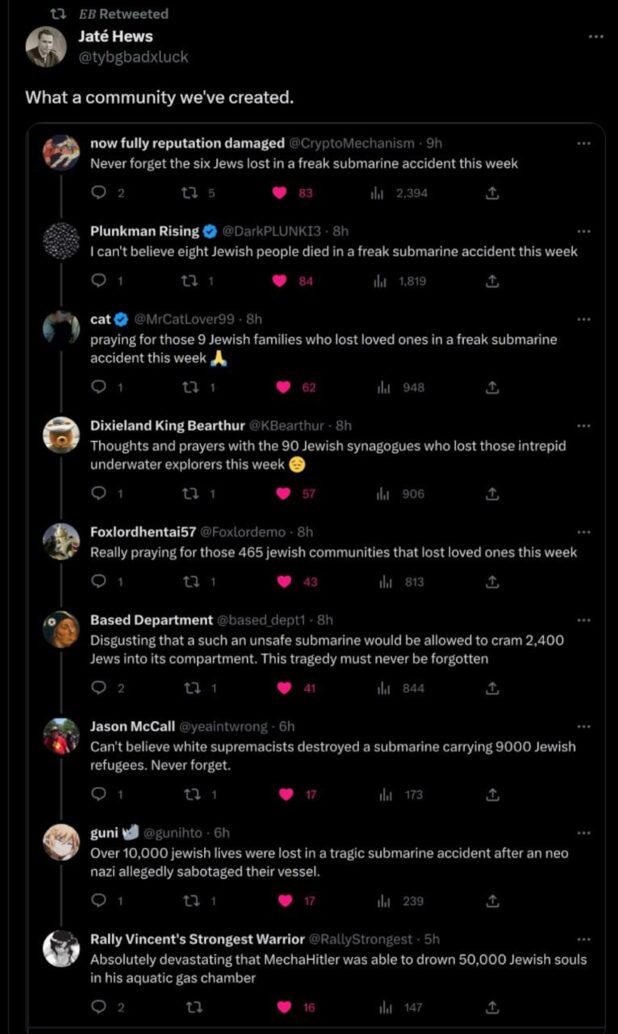Open view count on the gunihto tweet
The height and width of the screenshot is (1034, 618).
pyautogui.click(x=400, y=900)
